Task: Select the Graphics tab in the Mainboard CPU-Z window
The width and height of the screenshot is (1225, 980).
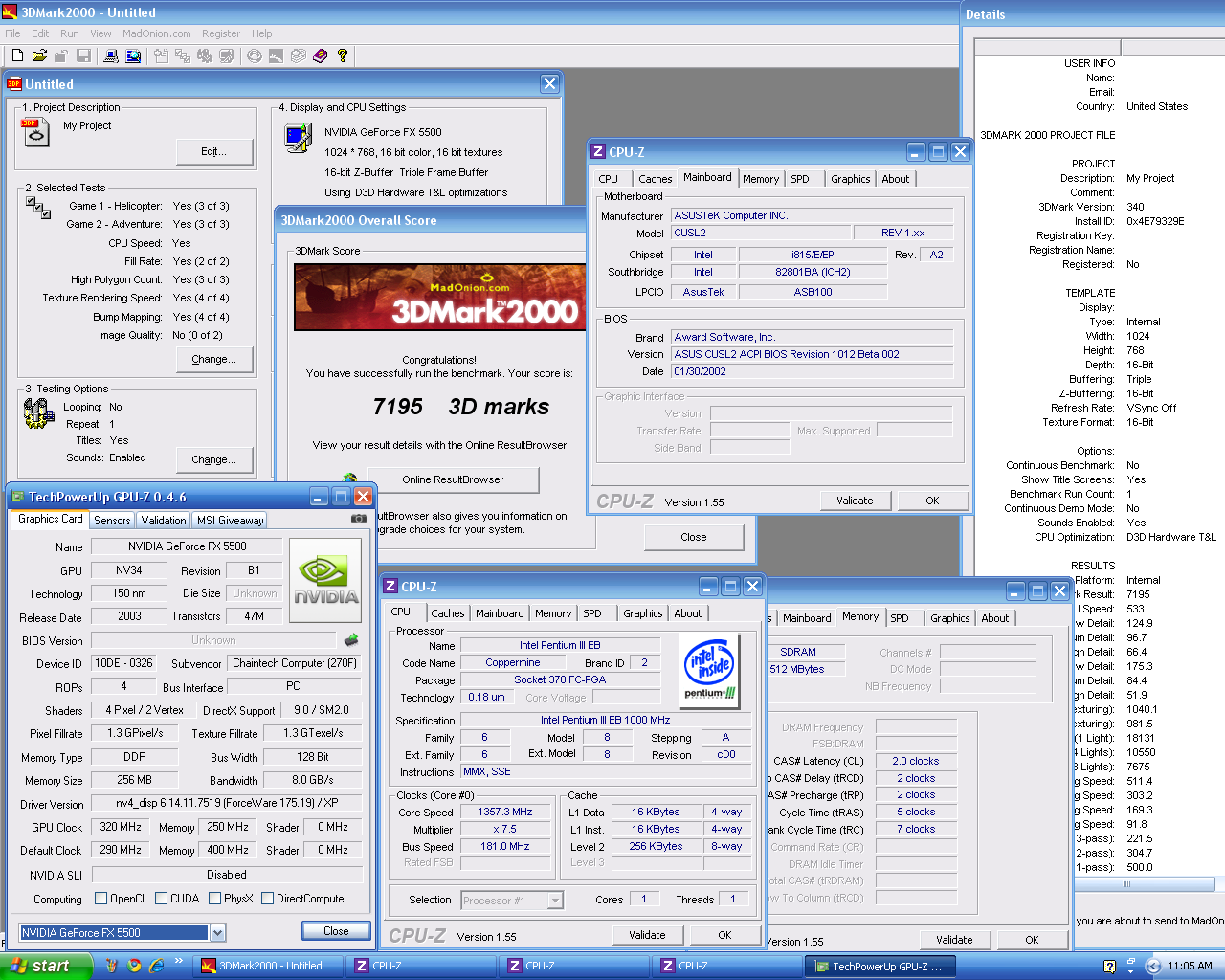Action: pos(850,179)
